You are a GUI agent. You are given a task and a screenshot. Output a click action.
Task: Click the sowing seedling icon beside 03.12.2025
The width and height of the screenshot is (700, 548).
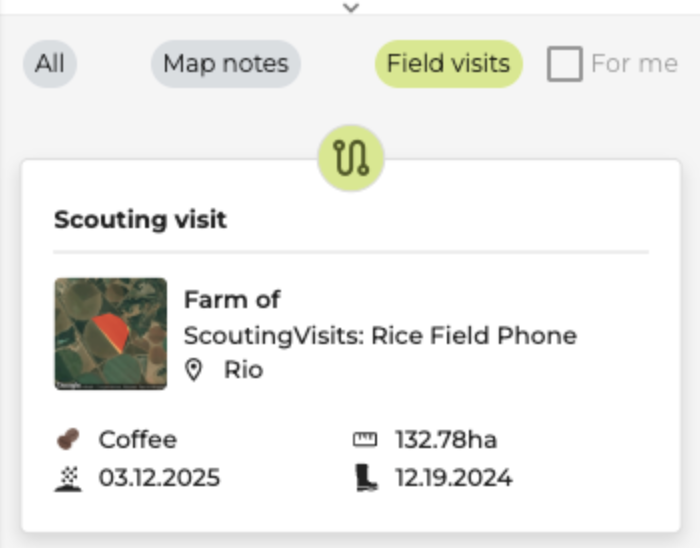[x=68, y=478]
